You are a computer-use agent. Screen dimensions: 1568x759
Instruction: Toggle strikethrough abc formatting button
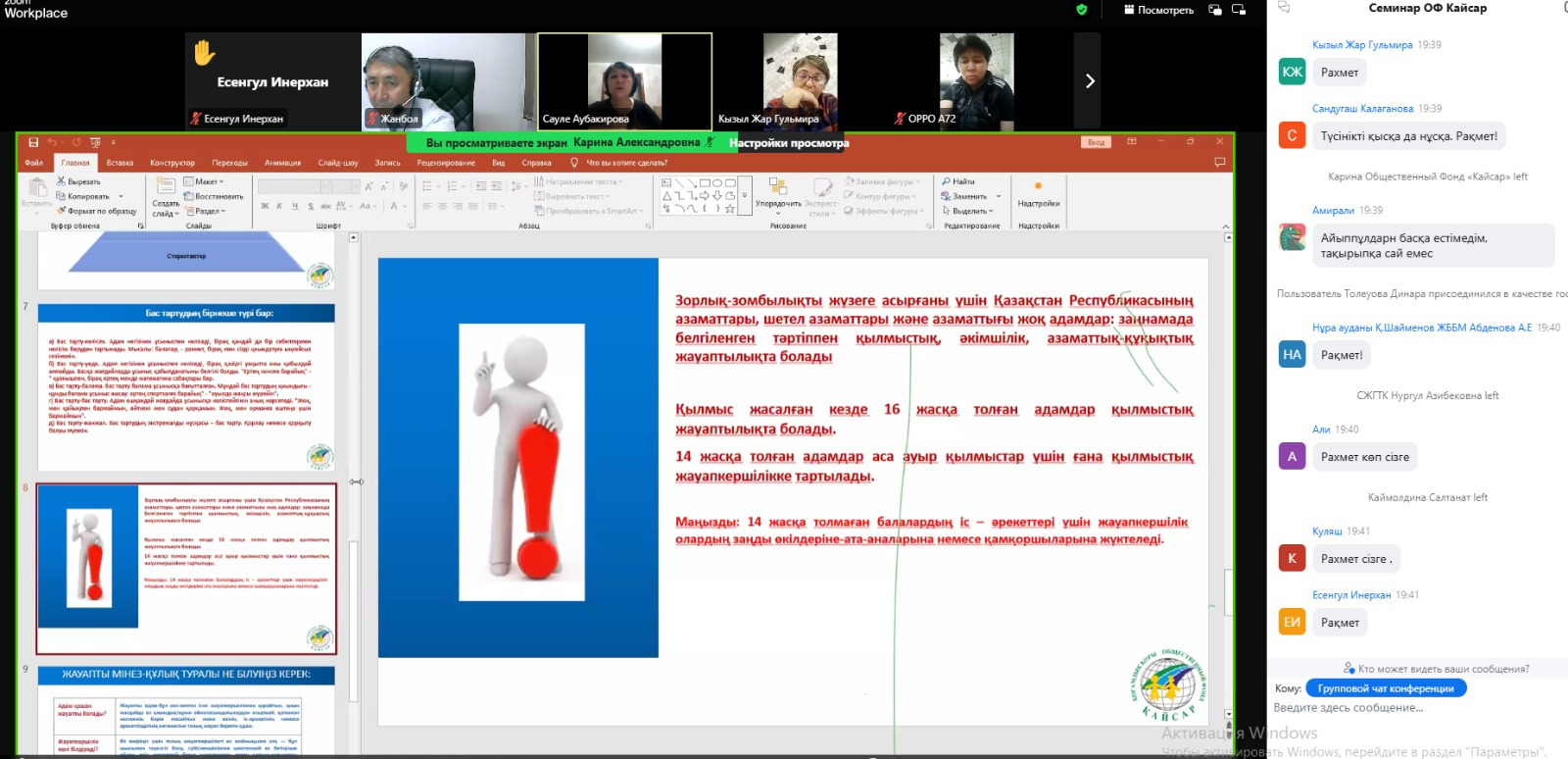326,206
